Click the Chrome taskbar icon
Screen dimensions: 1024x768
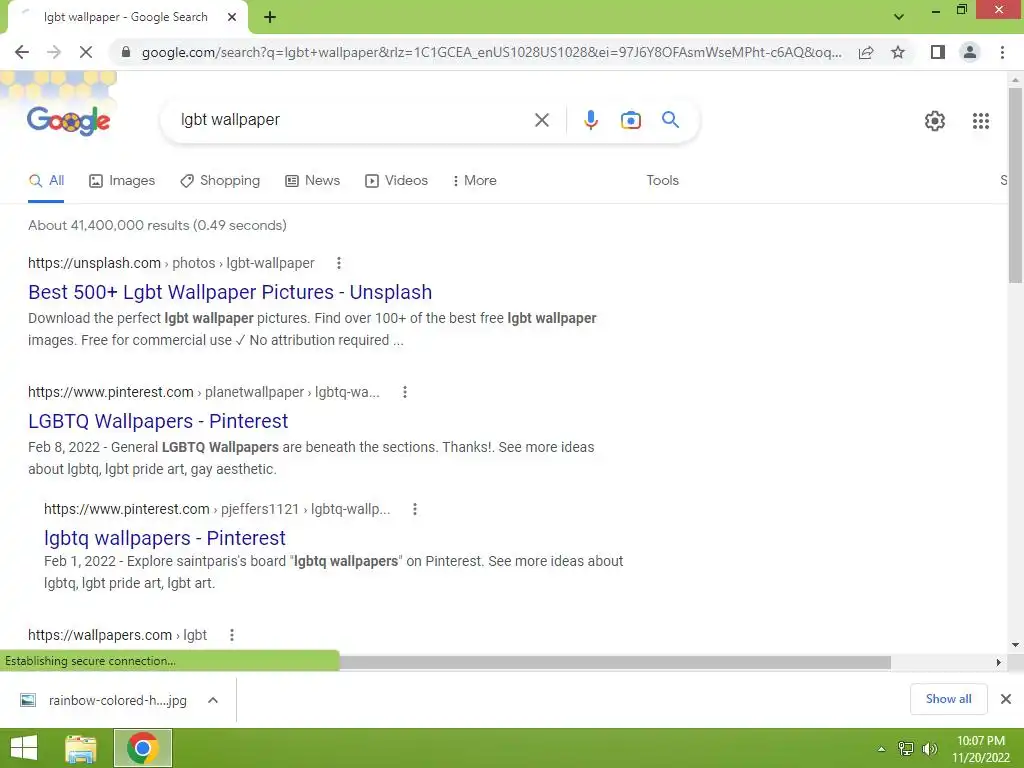click(x=143, y=748)
